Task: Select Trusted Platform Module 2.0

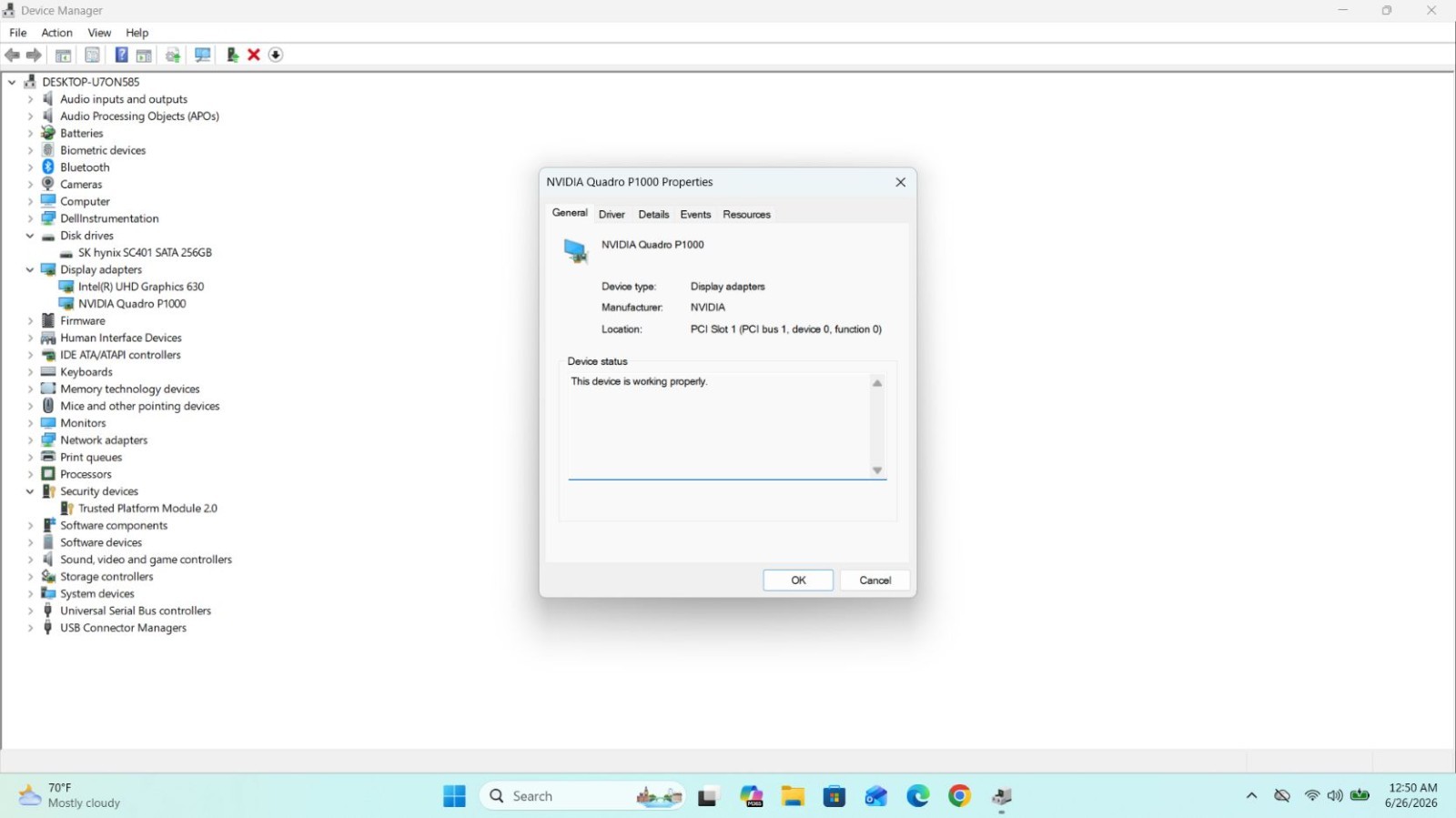Action: [x=147, y=509]
